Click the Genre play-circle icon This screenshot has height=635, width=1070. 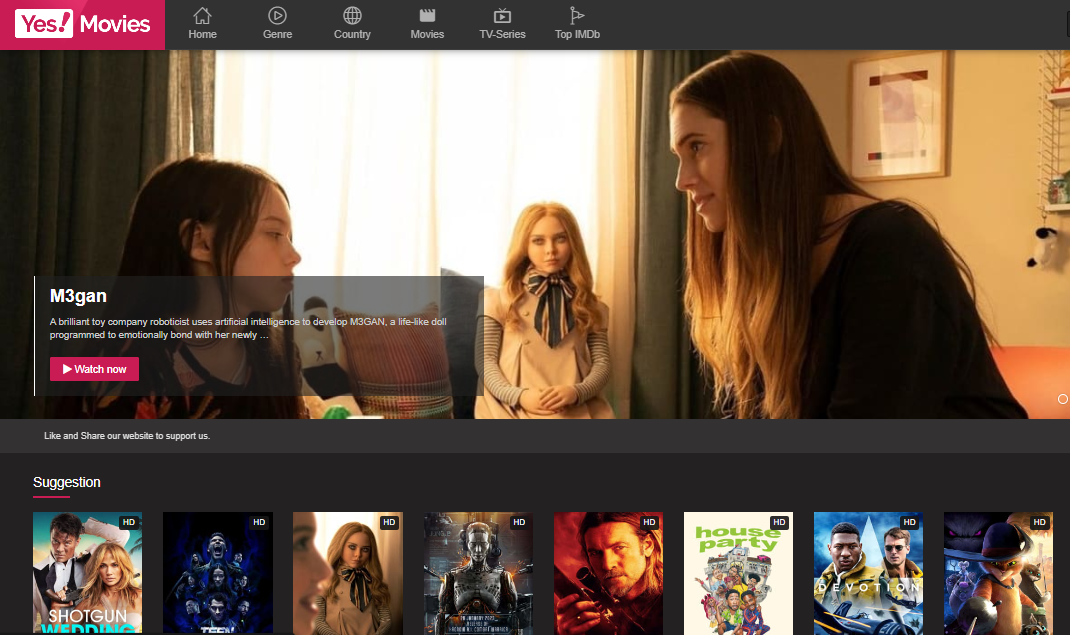277,15
